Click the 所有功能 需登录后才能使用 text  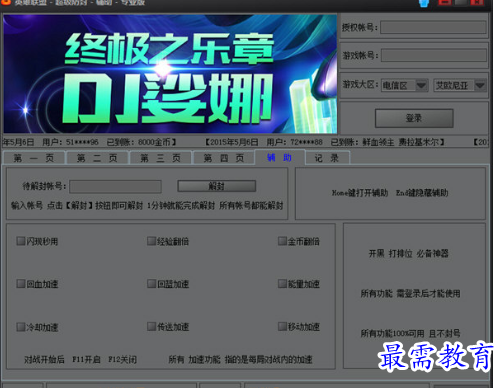coord(410,293)
